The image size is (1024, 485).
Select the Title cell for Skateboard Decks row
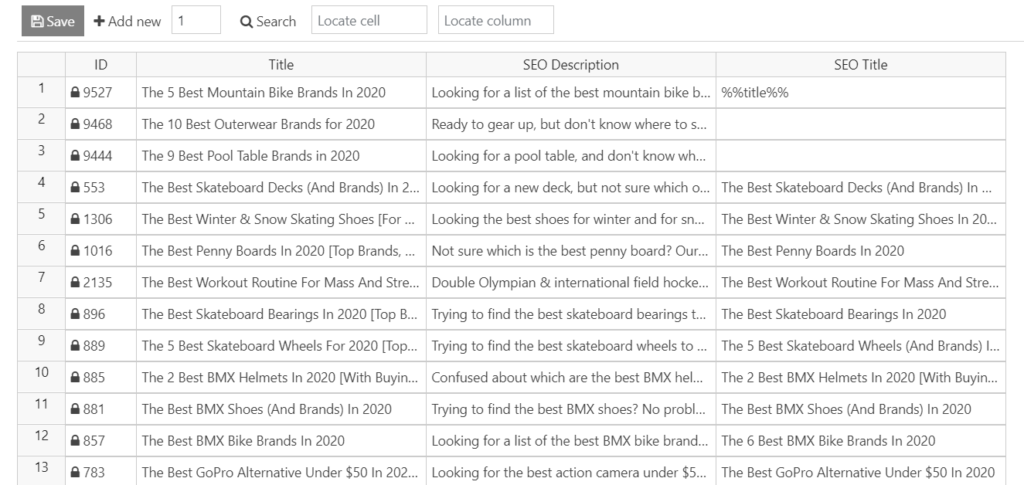click(x=281, y=187)
